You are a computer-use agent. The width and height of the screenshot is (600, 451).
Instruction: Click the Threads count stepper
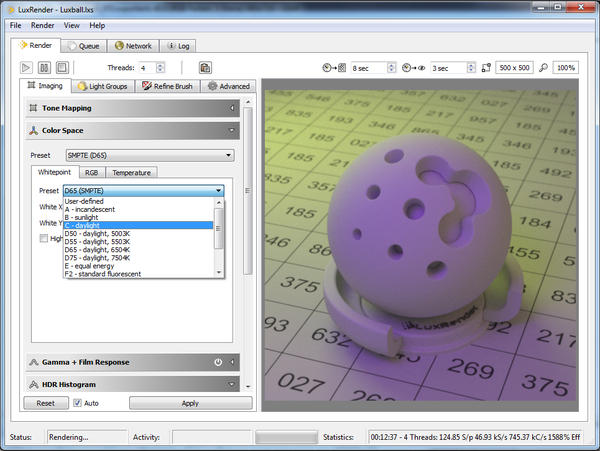pyautogui.click(x=161, y=68)
